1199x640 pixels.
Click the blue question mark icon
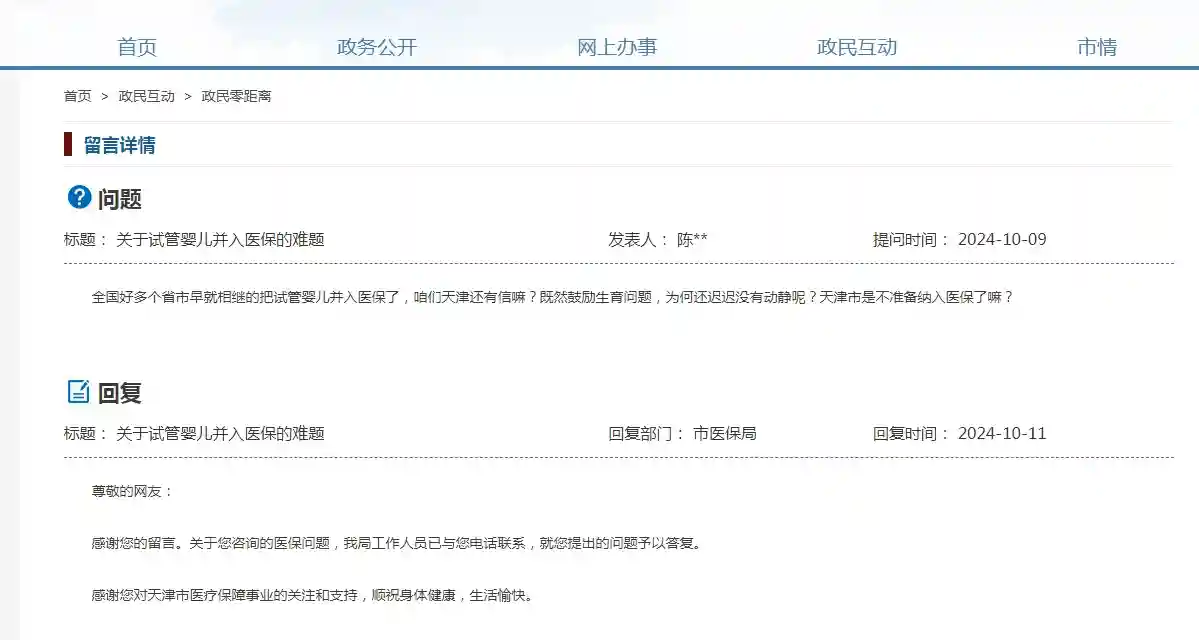(79, 197)
